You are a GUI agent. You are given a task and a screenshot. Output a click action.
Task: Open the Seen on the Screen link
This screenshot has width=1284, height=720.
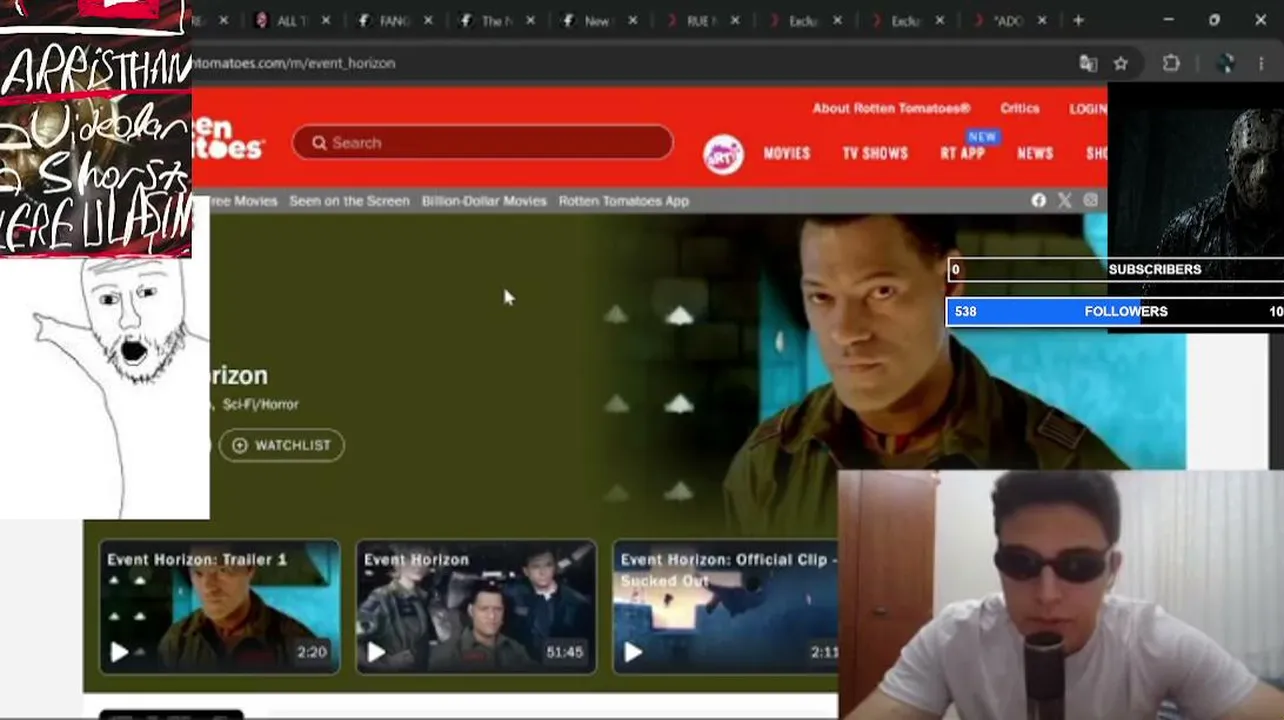coord(349,201)
